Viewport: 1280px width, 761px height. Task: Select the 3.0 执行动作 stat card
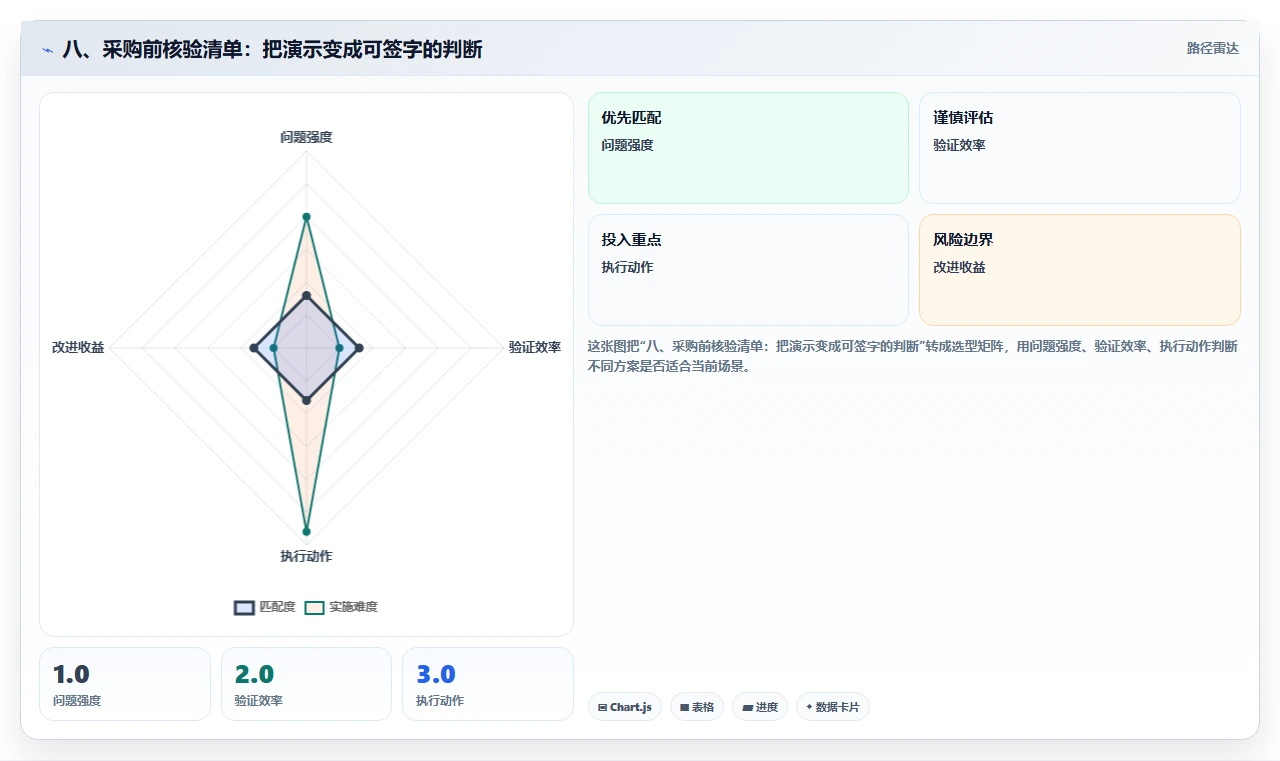point(488,684)
